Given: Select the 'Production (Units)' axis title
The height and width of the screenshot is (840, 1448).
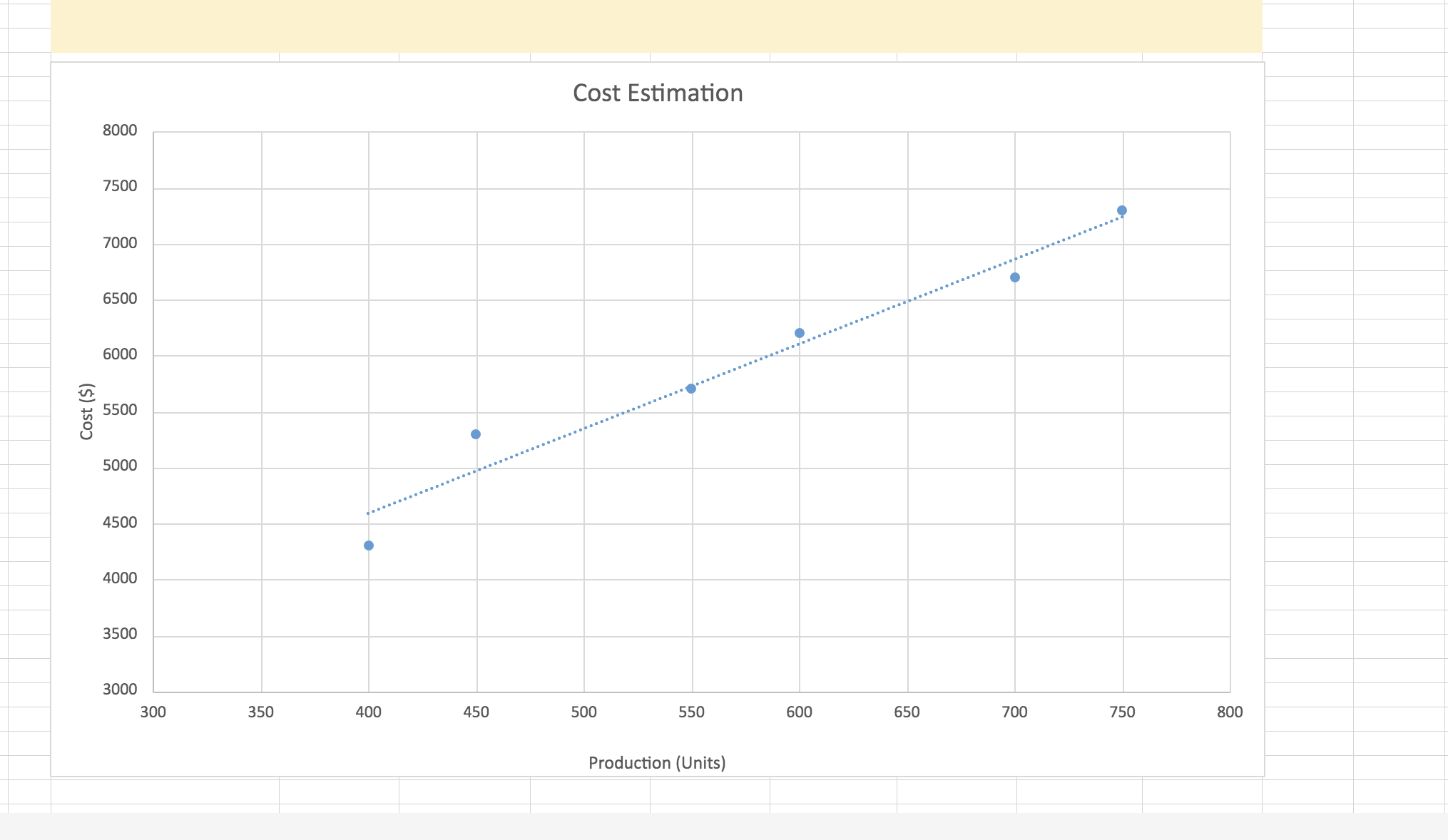Looking at the screenshot, I should point(657,763).
